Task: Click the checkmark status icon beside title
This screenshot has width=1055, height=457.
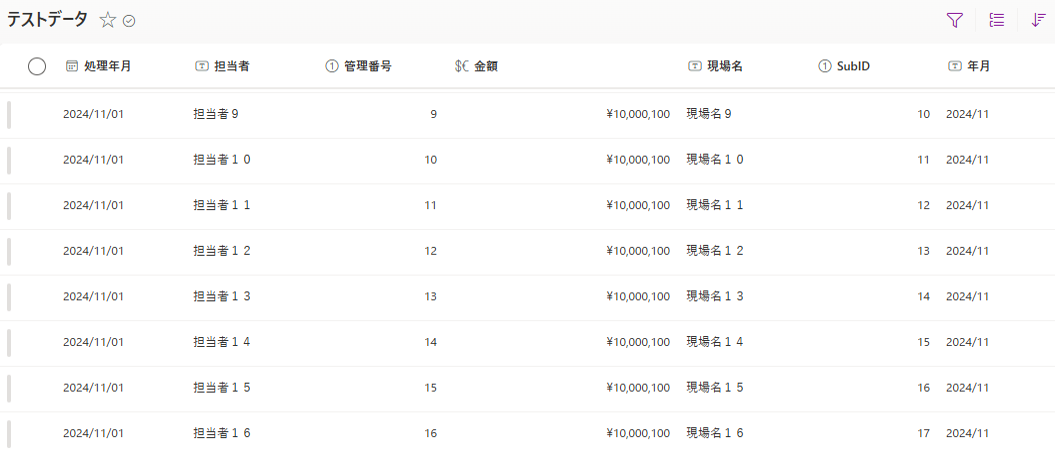Action: [129, 21]
